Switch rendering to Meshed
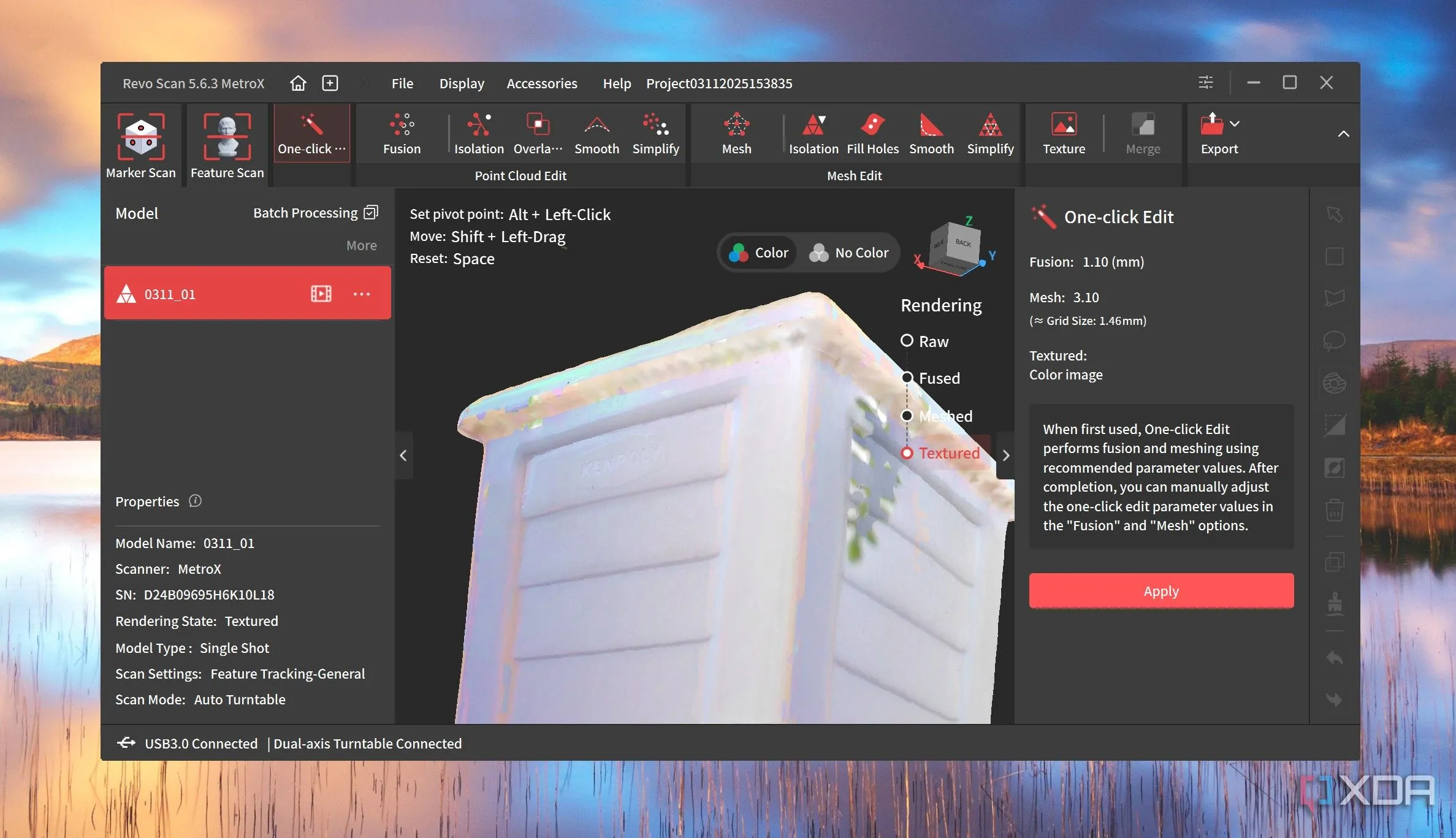The width and height of the screenshot is (1456, 838). pyautogui.click(x=936, y=416)
